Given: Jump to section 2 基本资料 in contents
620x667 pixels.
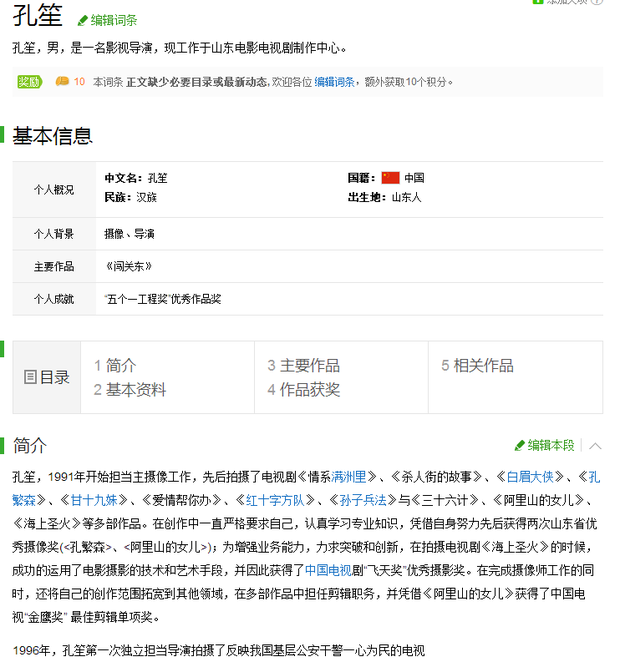Looking at the screenshot, I should (x=130, y=390).
